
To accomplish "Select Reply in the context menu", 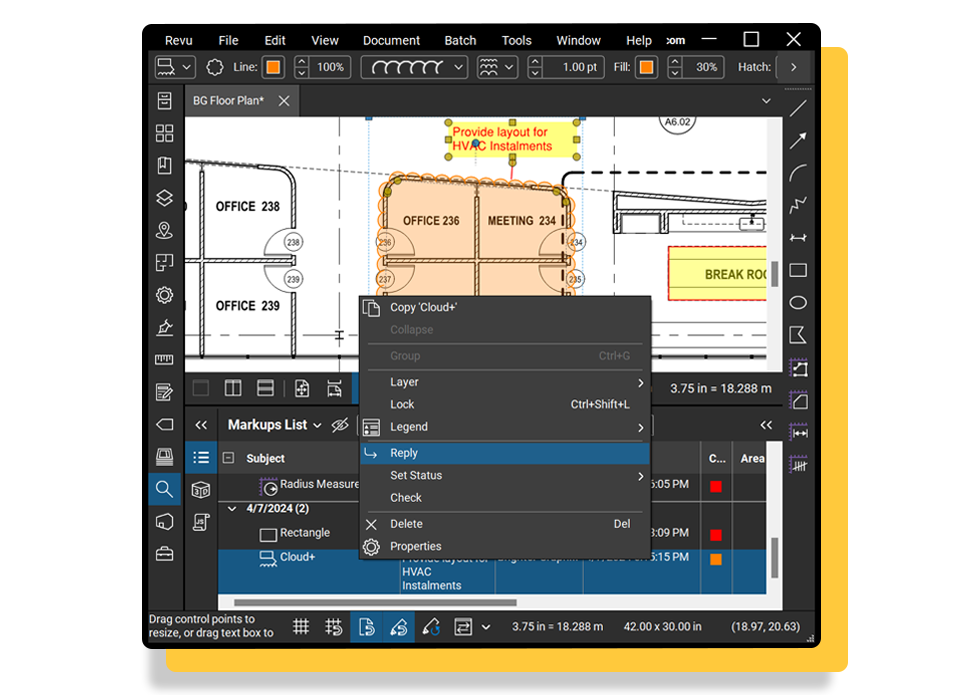I will (x=403, y=452).
